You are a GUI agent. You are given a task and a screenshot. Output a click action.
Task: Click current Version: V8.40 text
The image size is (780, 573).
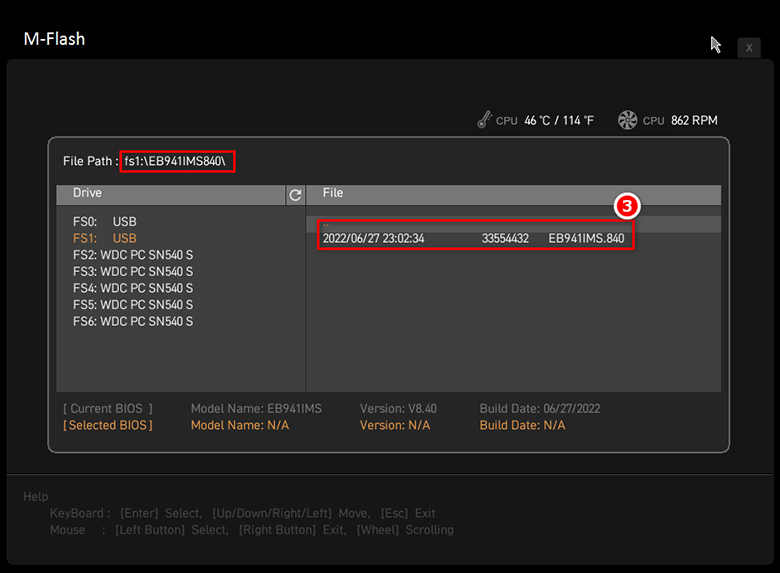398,409
